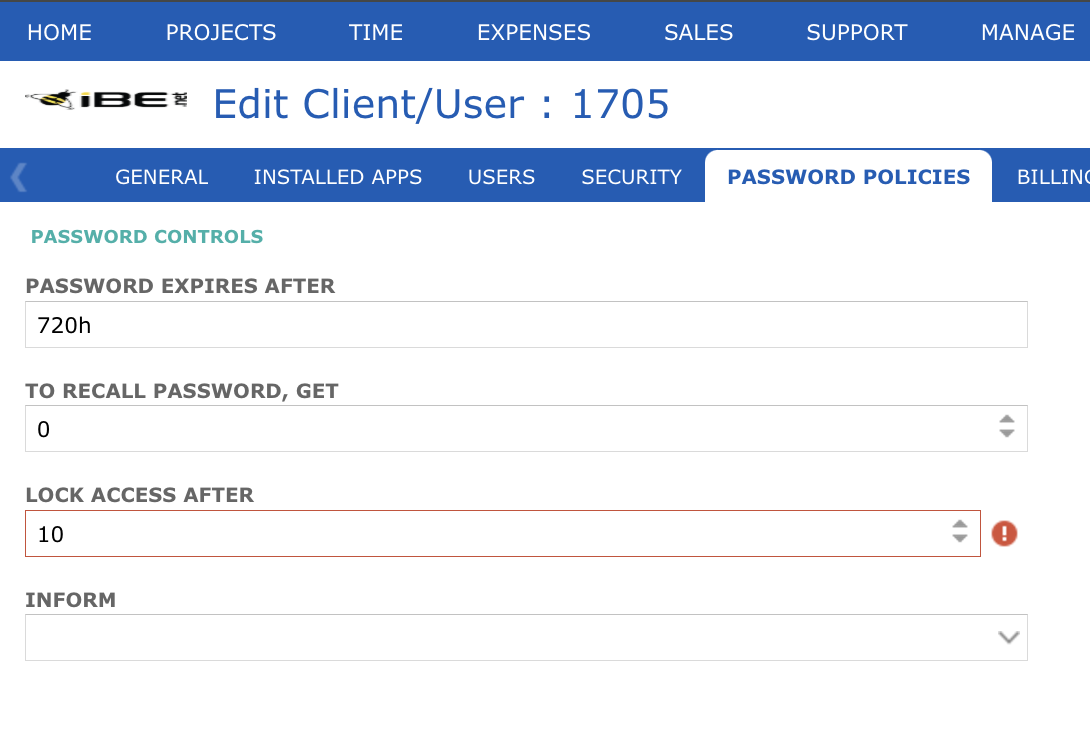The height and width of the screenshot is (756, 1090).
Task: Switch to the GENERAL tab
Action: [x=161, y=176]
